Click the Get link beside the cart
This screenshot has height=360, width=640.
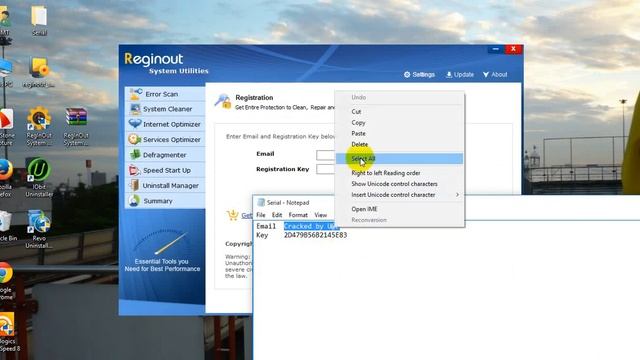(x=247, y=216)
